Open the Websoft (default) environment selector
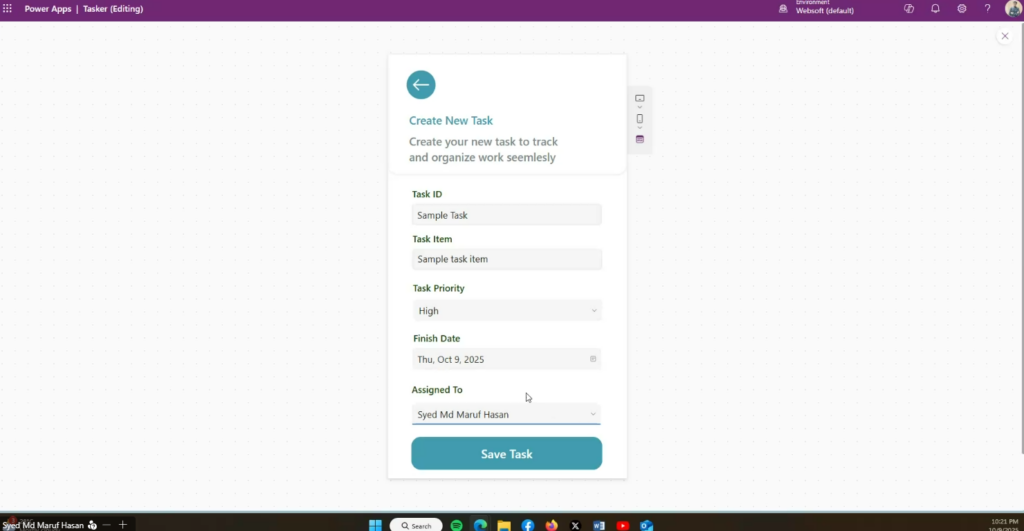Image resolution: width=1024 pixels, height=531 pixels. point(824,8)
